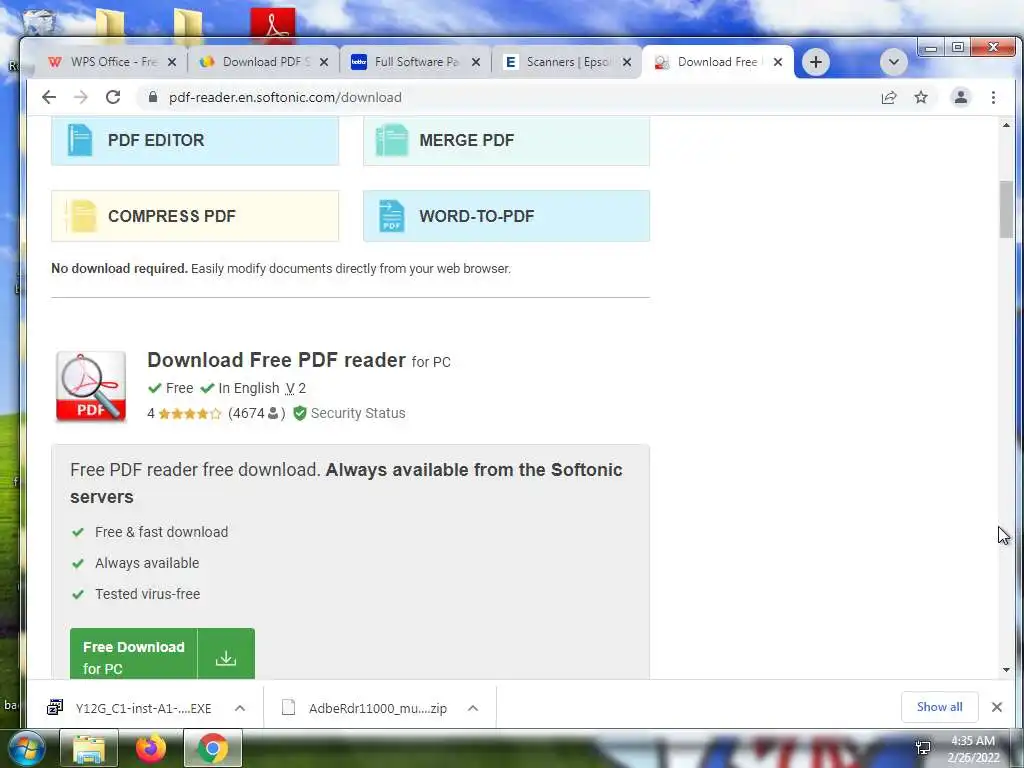
Task: Expand options for the zip download
Action: (473, 708)
